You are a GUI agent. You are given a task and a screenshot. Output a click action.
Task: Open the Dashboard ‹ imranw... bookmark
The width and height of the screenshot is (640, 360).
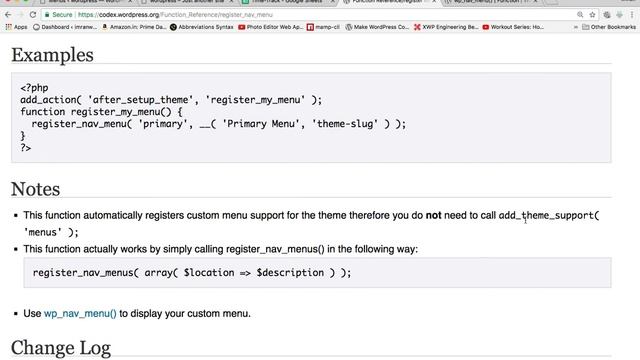65,27
